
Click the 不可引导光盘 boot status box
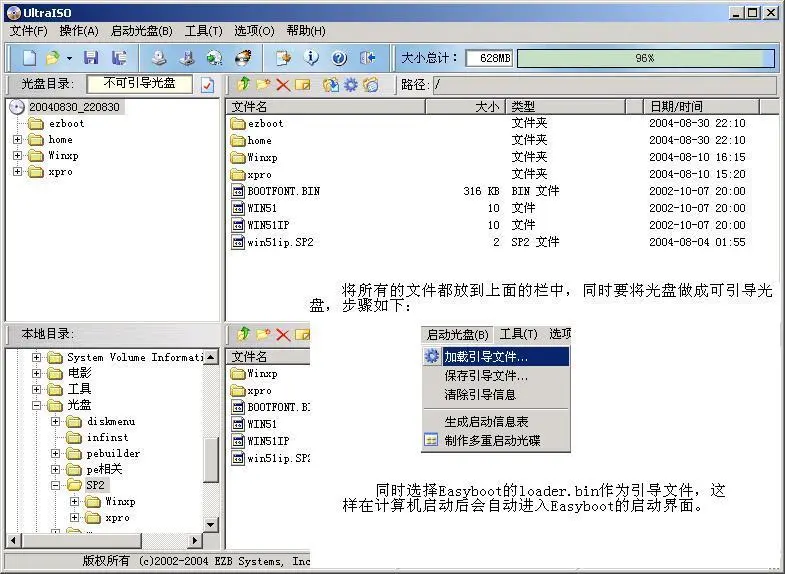point(139,84)
